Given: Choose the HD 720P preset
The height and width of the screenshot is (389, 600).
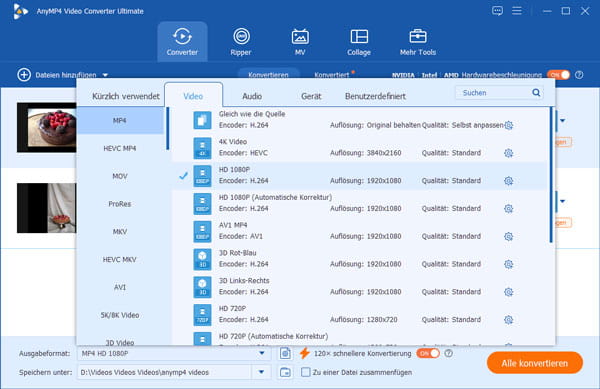Looking at the screenshot, I should pos(360,314).
